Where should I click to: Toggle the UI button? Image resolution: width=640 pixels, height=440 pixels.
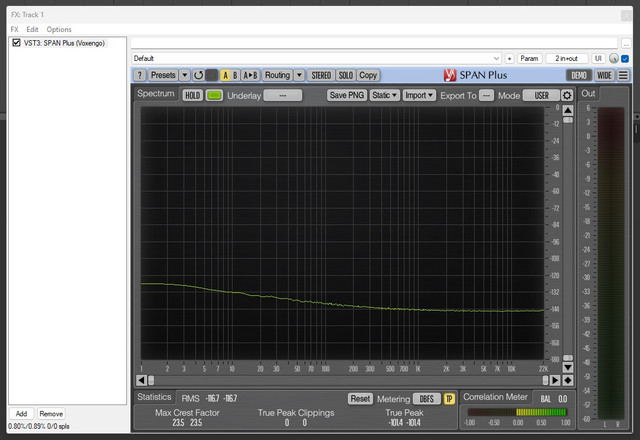pyautogui.click(x=598, y=58)
